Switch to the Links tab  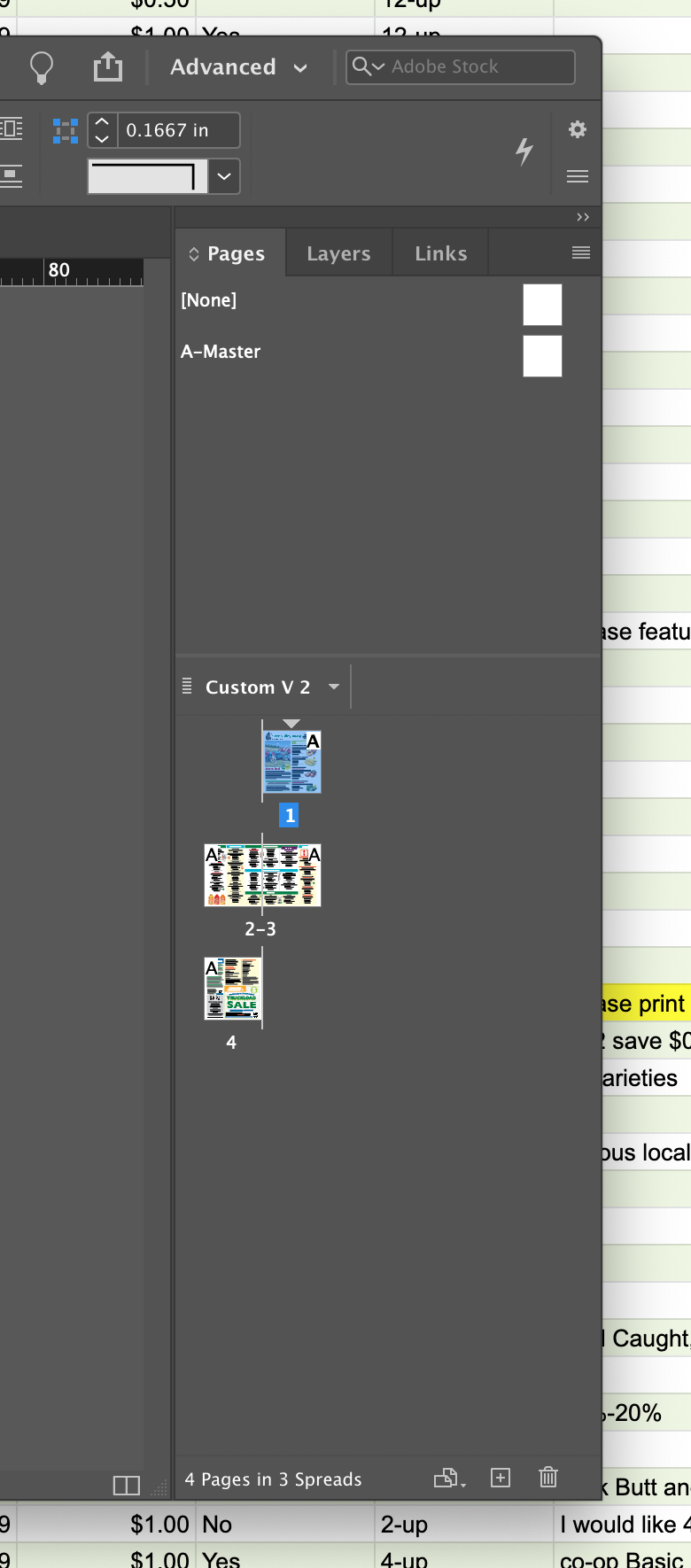(x=439, y=252)
